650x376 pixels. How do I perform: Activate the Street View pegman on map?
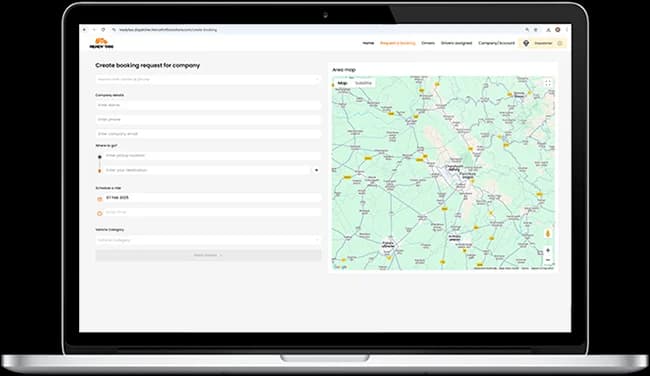548,233
